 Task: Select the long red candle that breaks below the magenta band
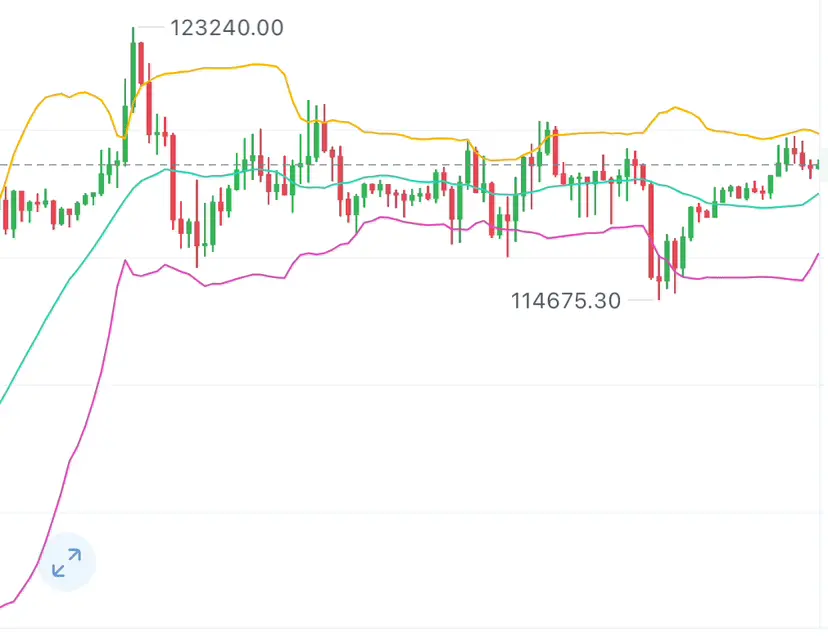[651, 230]
